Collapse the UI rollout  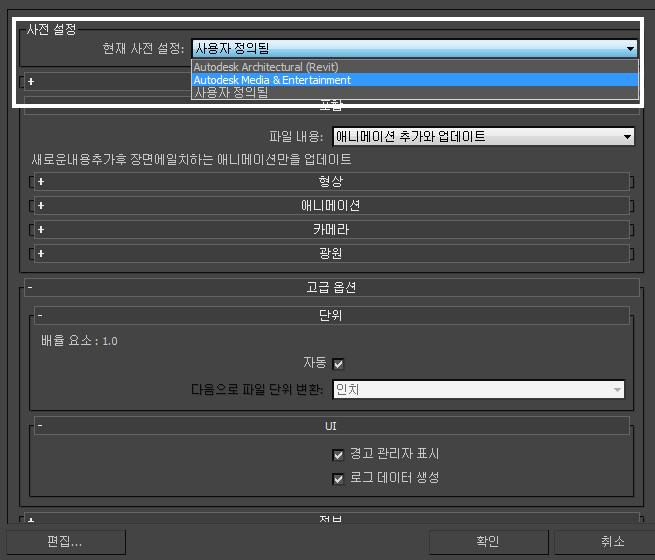point(332,426)
